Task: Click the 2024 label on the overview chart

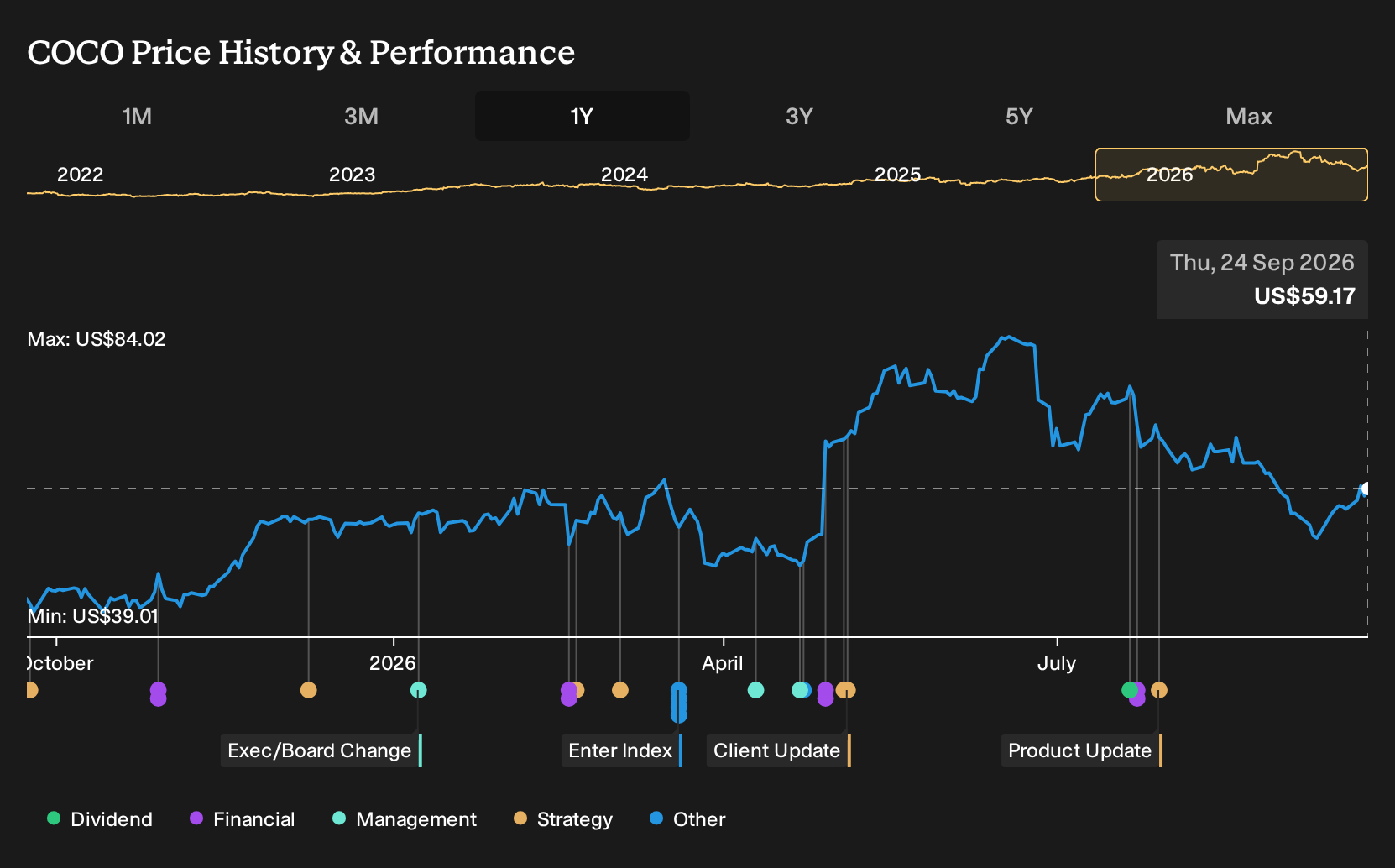Action: click(x=624, y=175)
